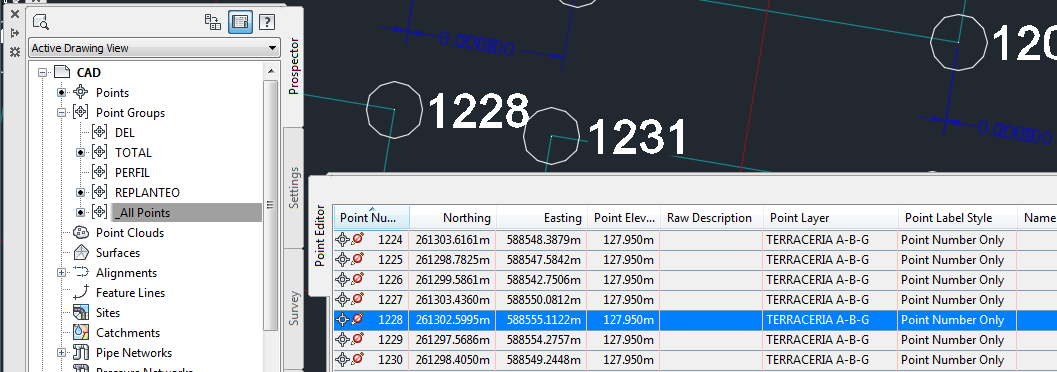Image resolution: width=1057 pixels, height=372 pixels.
Task: Select the point marker labeled 1231 in drawing
Action: click(x=551, y=135)
